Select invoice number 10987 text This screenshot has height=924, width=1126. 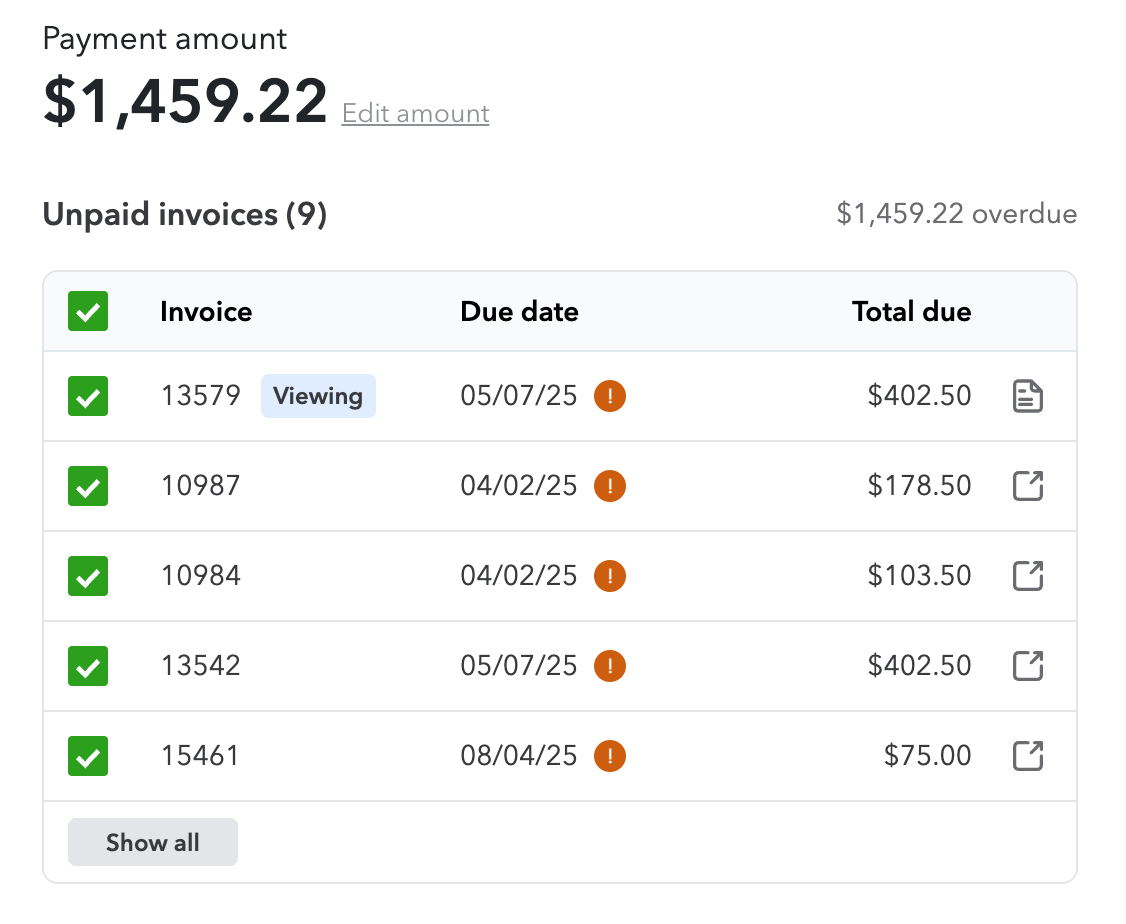point(200,486)
